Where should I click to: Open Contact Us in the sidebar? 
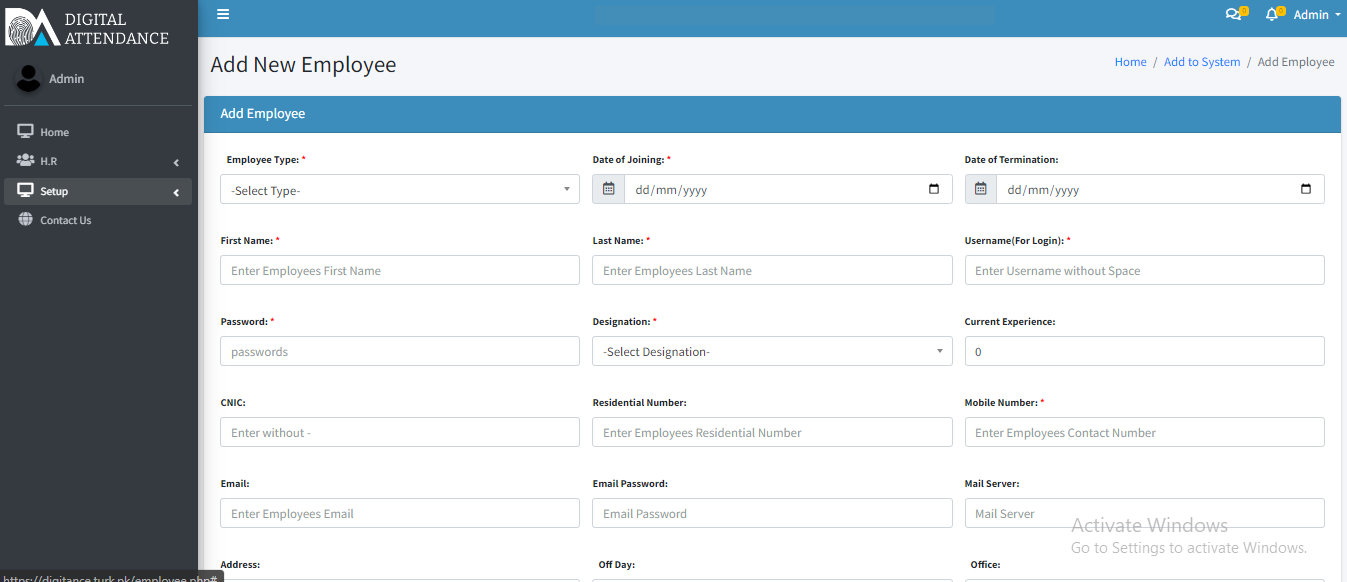coord(65,220)
